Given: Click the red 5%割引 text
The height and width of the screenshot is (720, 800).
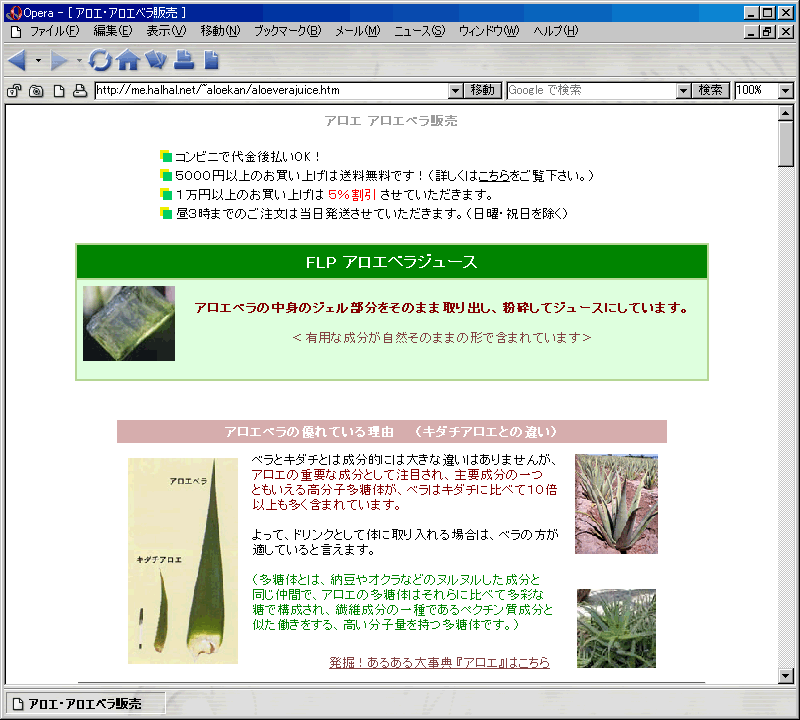Looking at the screenshot, I should click(352, 195).
